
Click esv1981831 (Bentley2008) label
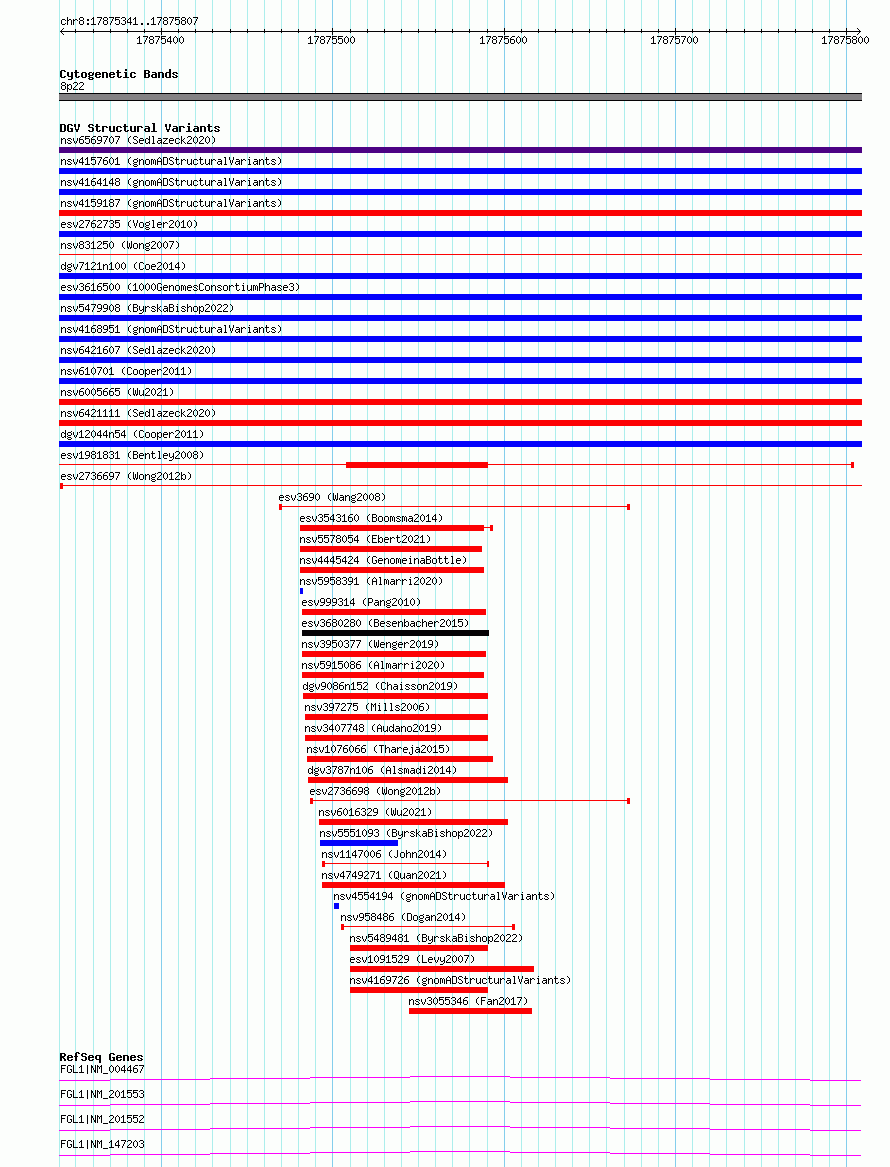point(132,455)
